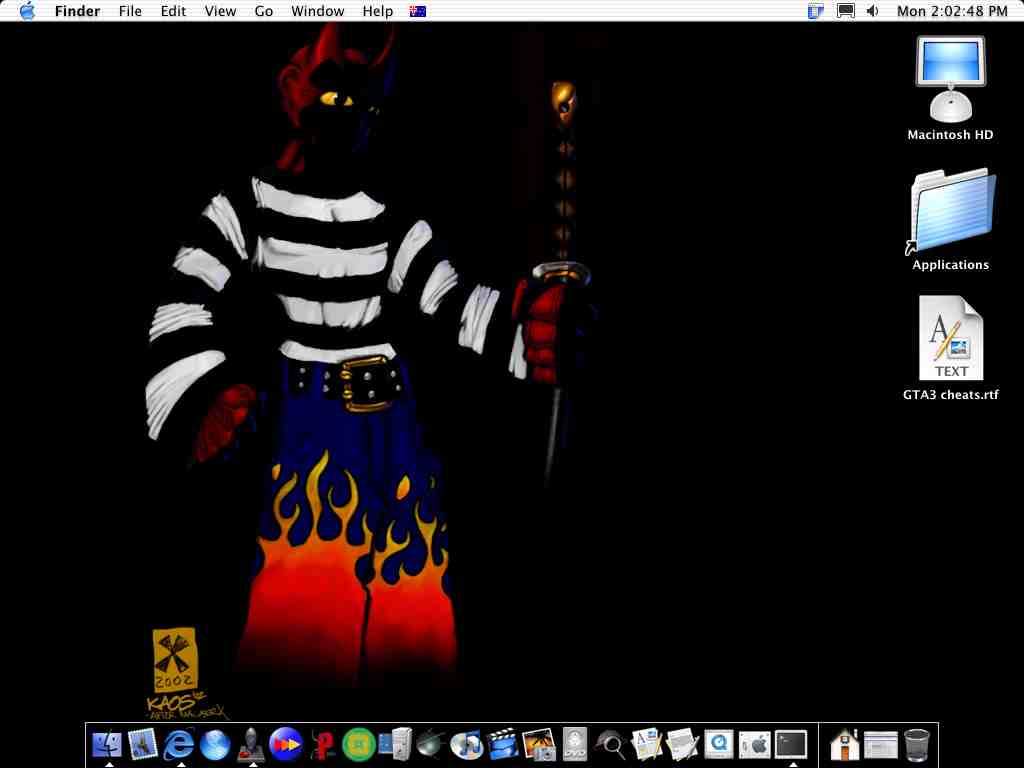
Task: Open the volume control in menu bar
Action: (x=872, y=11)
